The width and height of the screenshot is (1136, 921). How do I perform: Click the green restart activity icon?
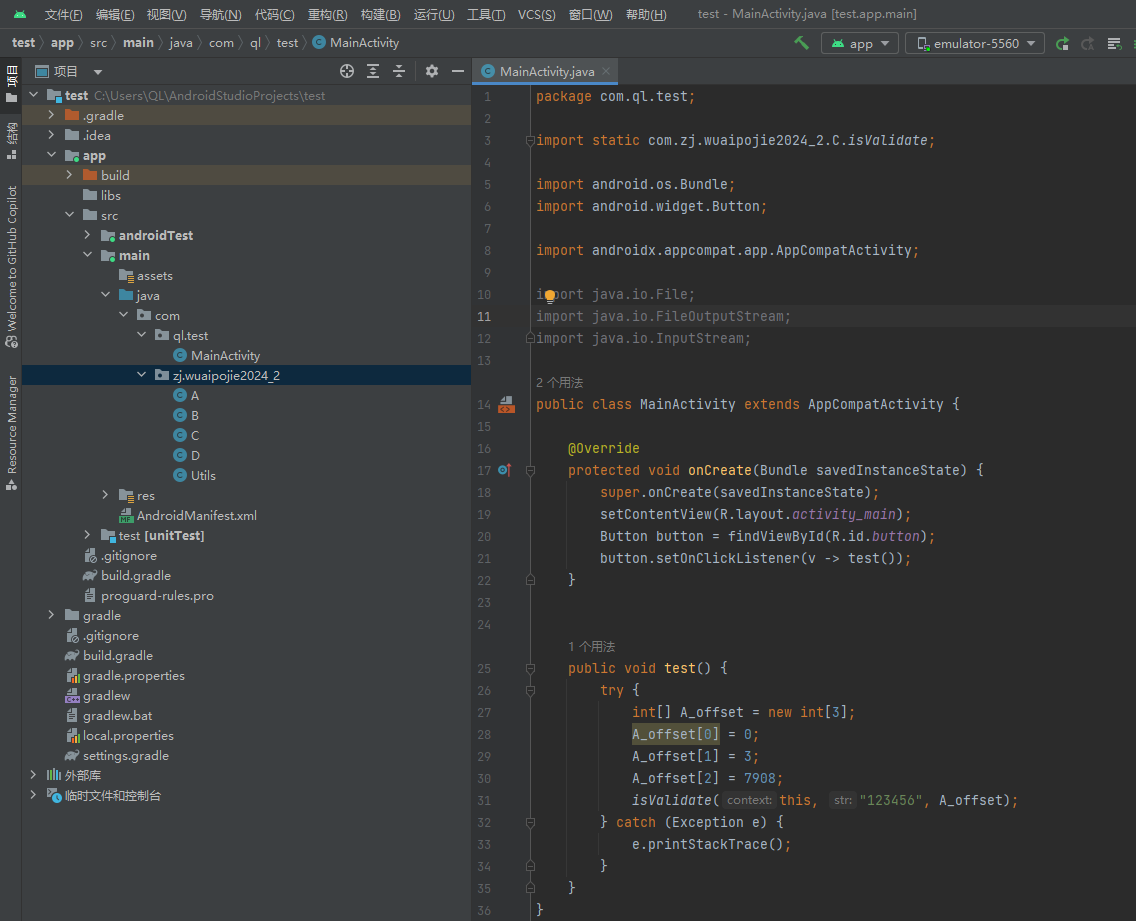(x=1062, y=43)
